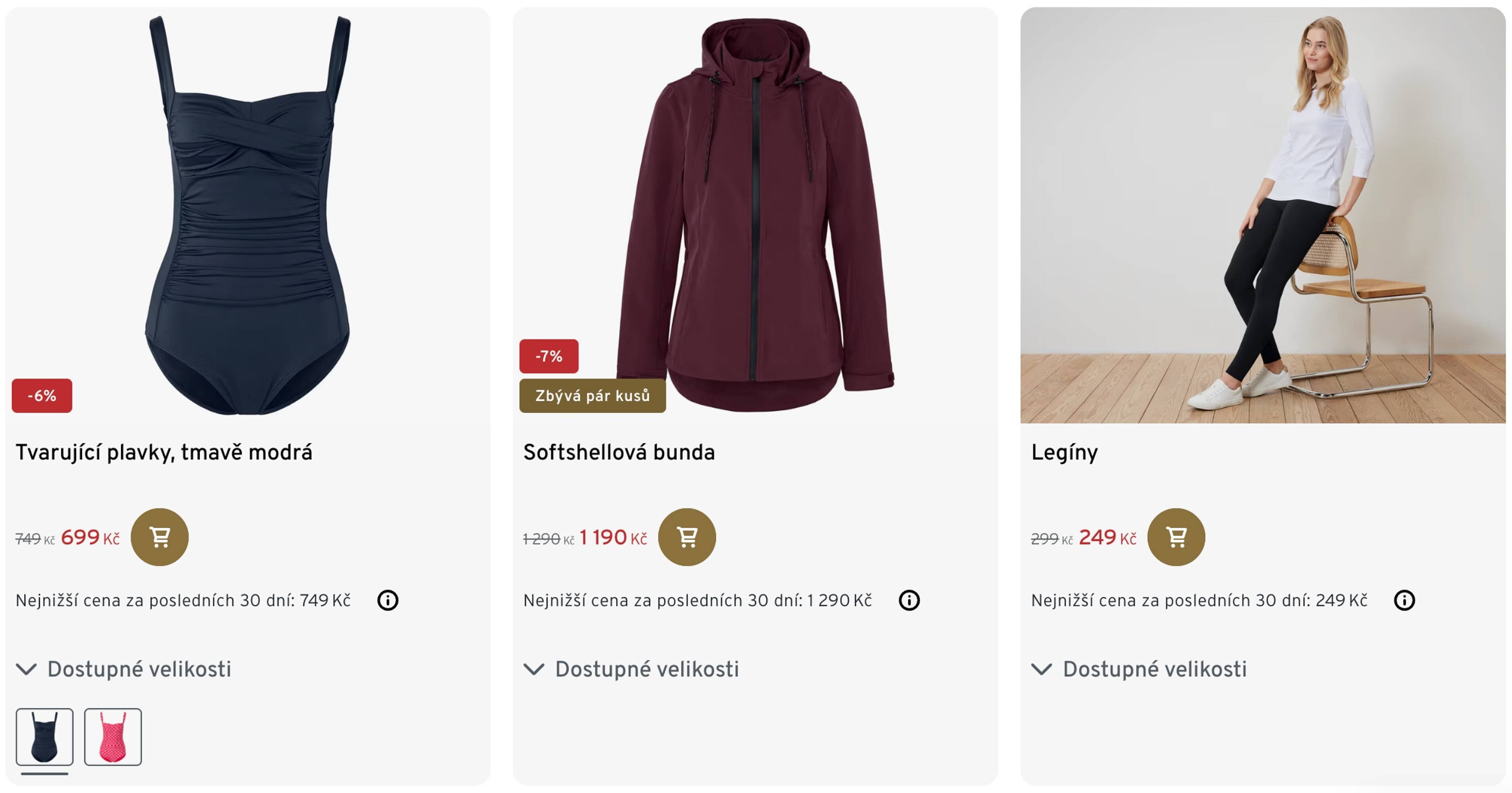
Task: Expand Dostupné velikosti for Softshellová bunda
Action: 631,668
